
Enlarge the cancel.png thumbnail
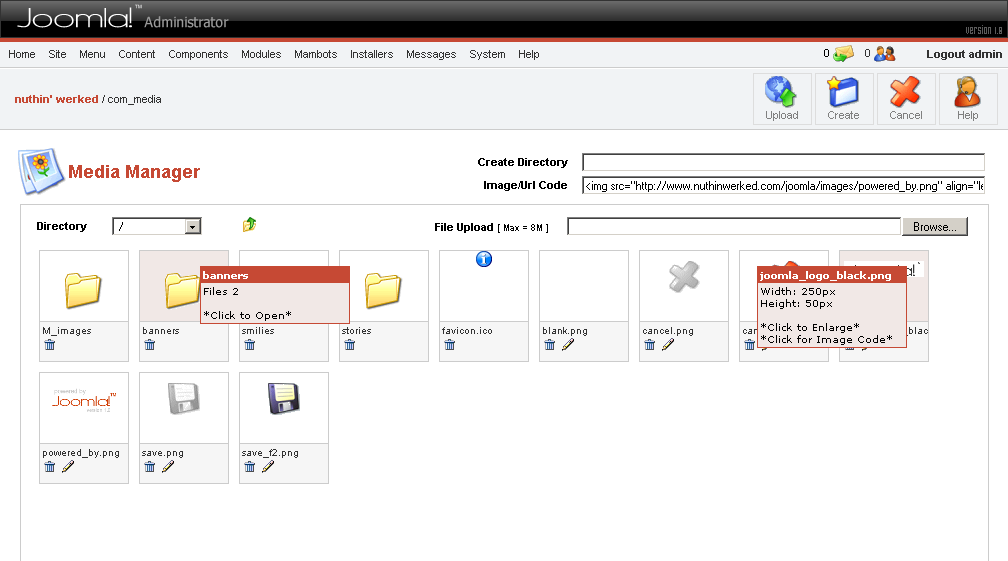[684, 277]
